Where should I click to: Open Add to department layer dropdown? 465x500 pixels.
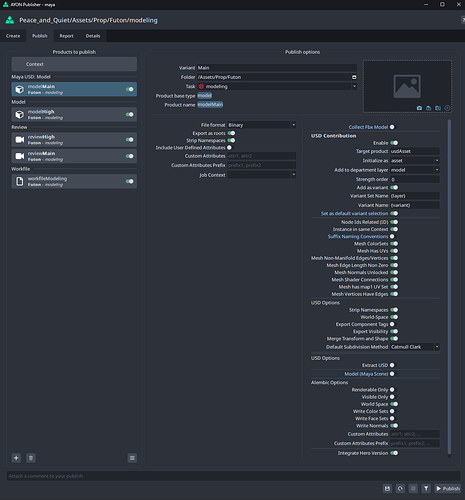415,170
